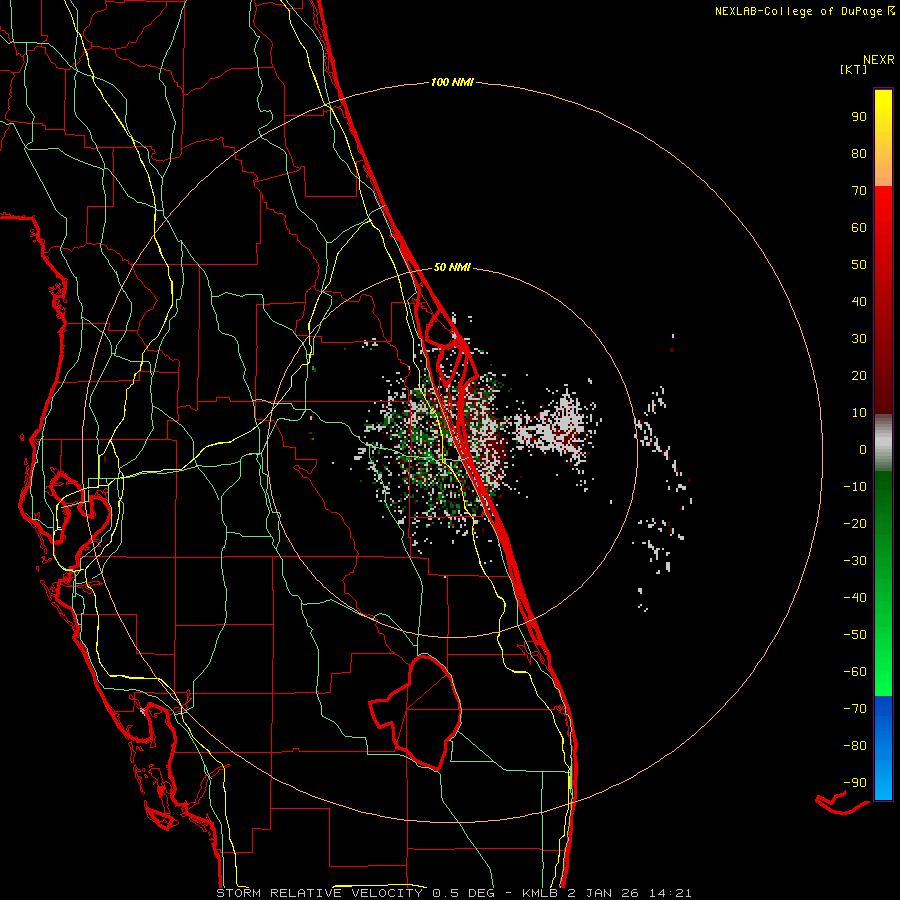Click the -80 value on the velocity scale

(x=855, y=746)
